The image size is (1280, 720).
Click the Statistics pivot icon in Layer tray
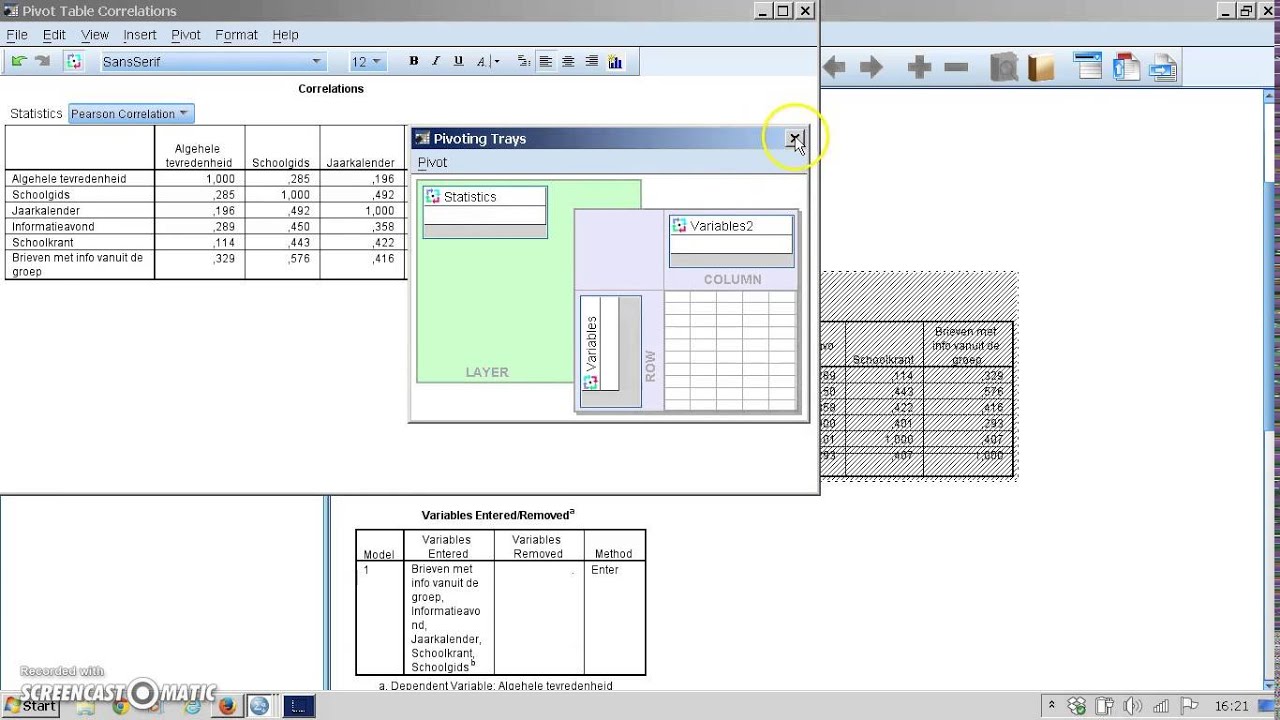point(433,197)
